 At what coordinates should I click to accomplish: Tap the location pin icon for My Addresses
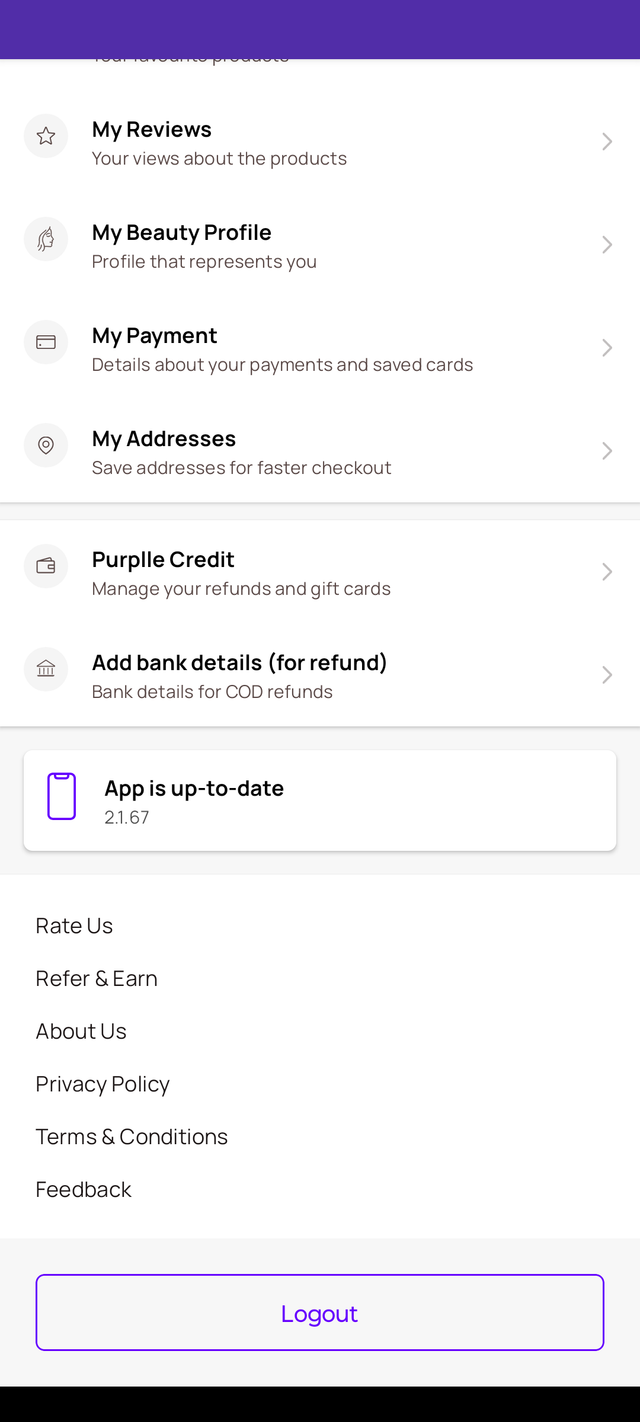46,445
